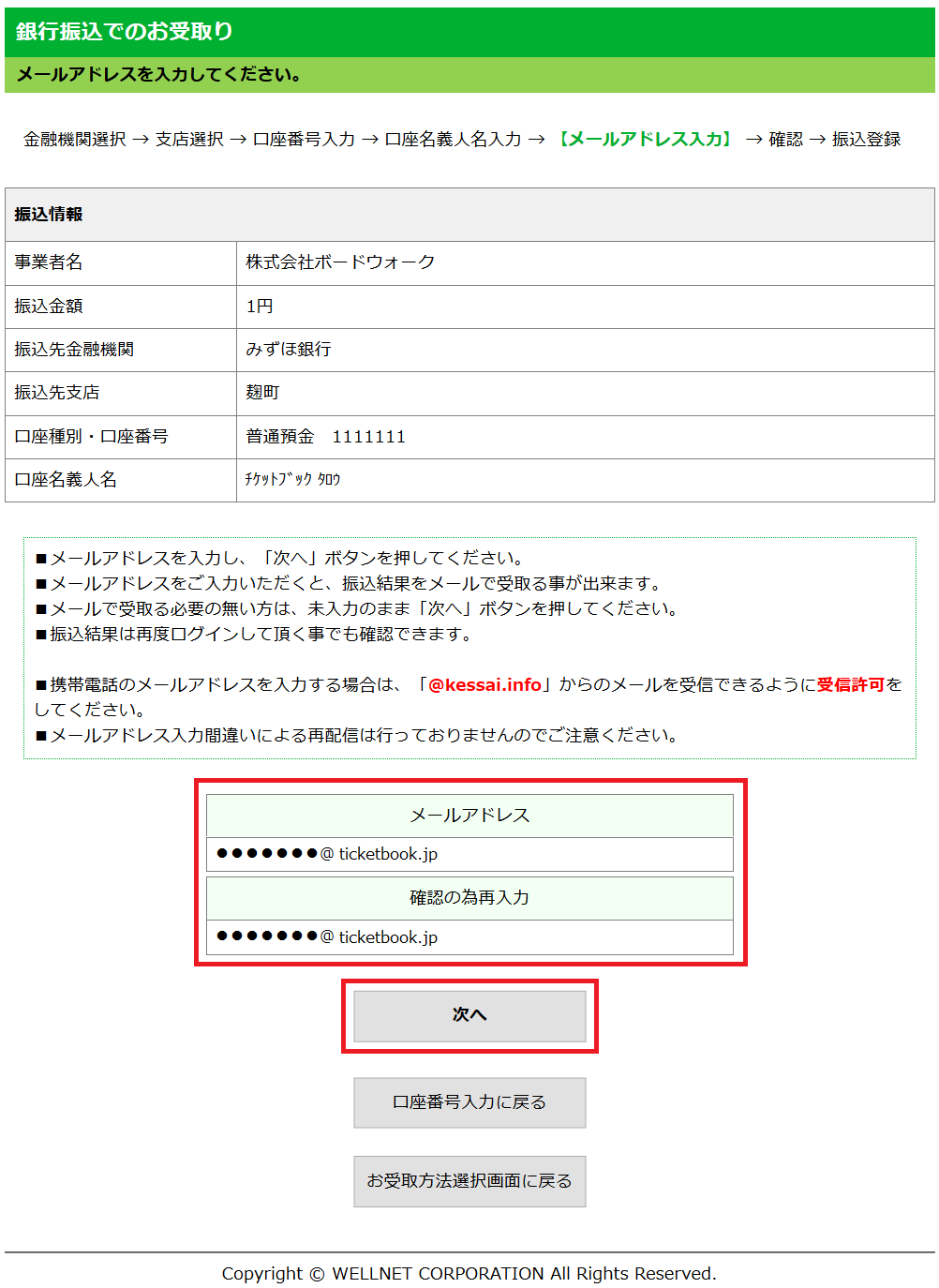Viewport: 939px width, 1288px height.
Task: Click the 振込情報 table header
Action: [49, 215]
